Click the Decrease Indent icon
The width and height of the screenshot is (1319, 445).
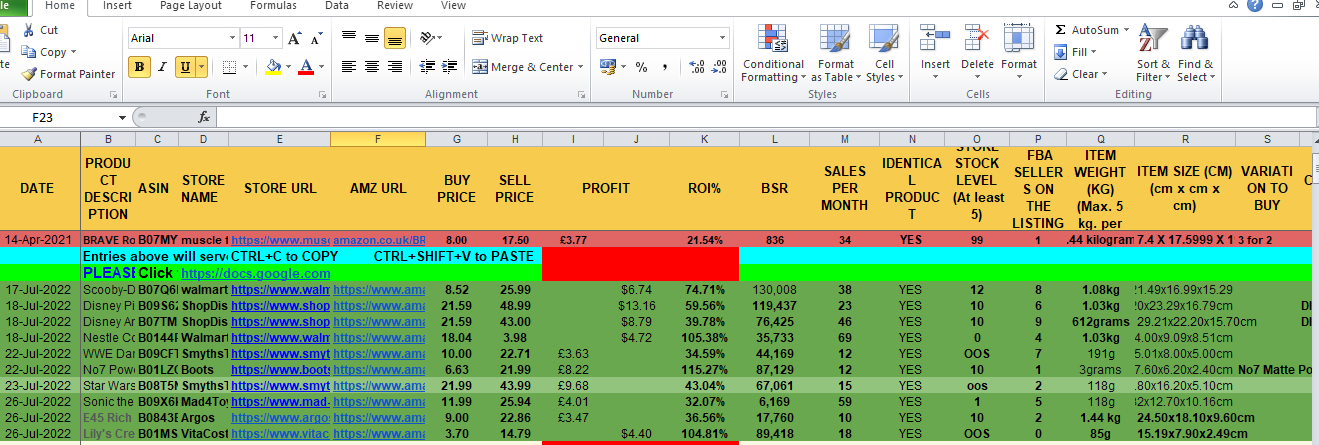pos(427,67)
